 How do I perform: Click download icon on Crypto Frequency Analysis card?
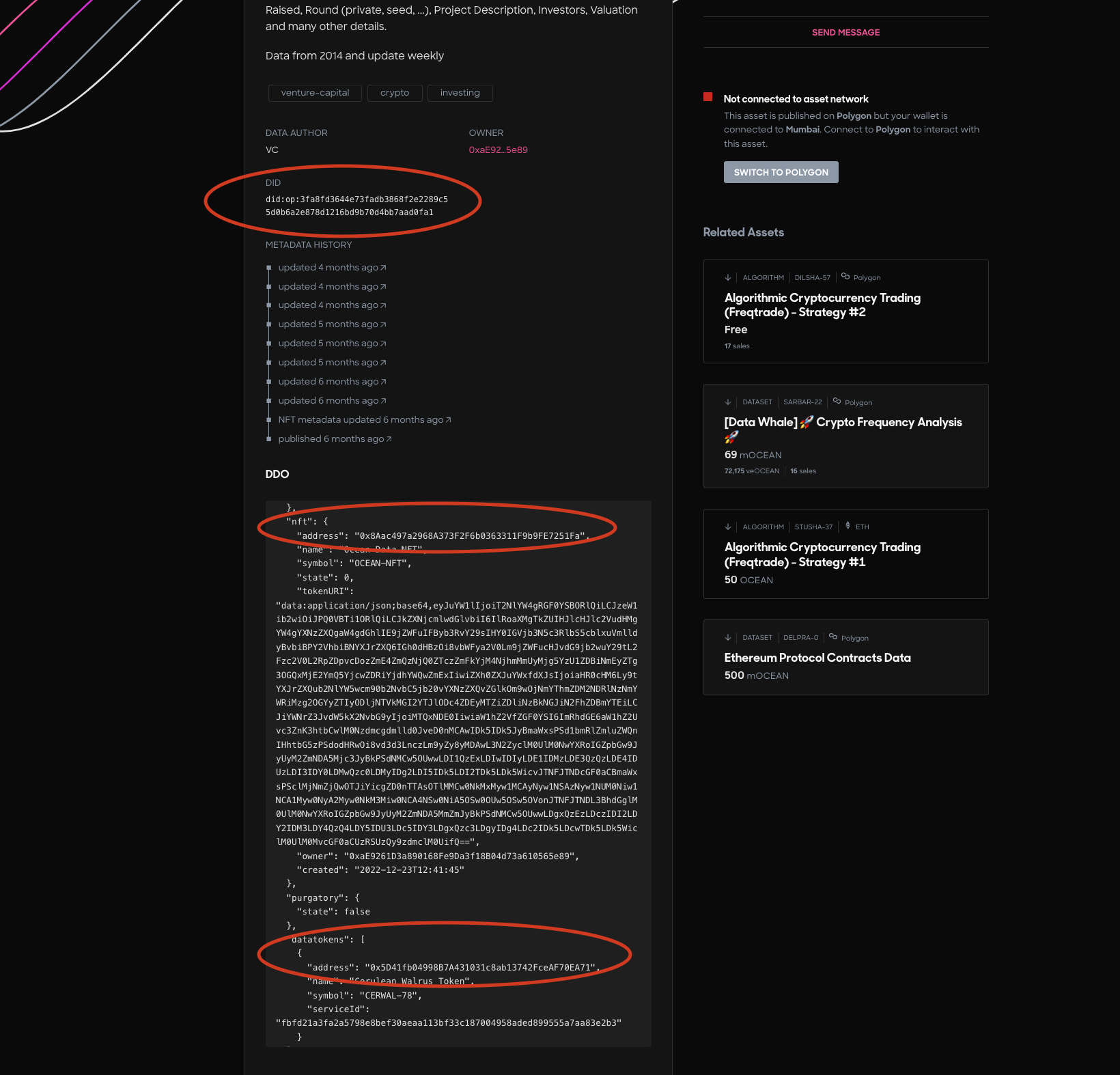[x=728, y=402]
